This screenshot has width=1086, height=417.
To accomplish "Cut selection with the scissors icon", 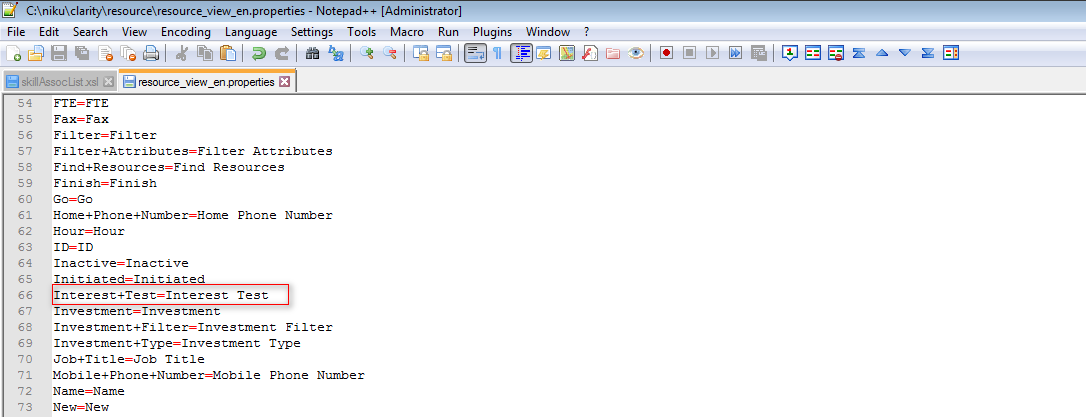I will coord(181,53).
